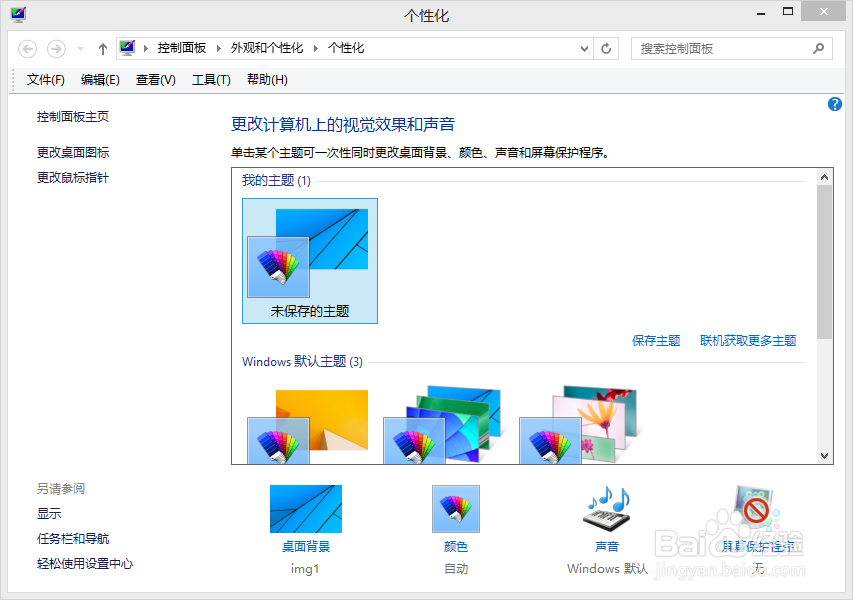This screenshot has width=853, height=600.
Task: Open the 桌面背景 (Desktop Background) settings icon
Action: pyautogui.click(x=305, y=508)
